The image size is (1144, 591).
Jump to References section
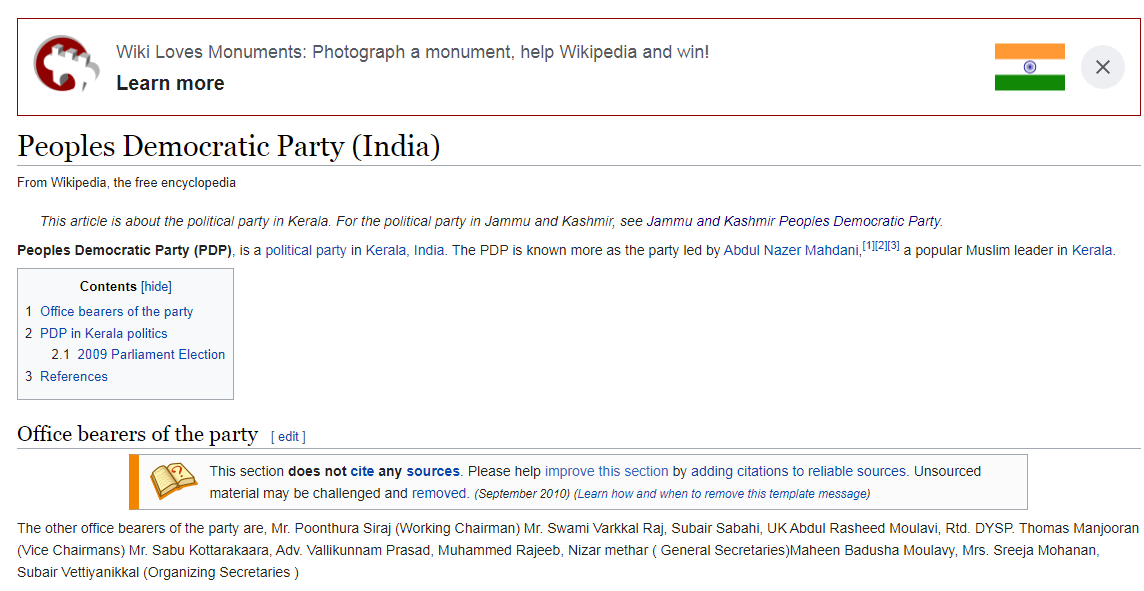coord(74,376)
